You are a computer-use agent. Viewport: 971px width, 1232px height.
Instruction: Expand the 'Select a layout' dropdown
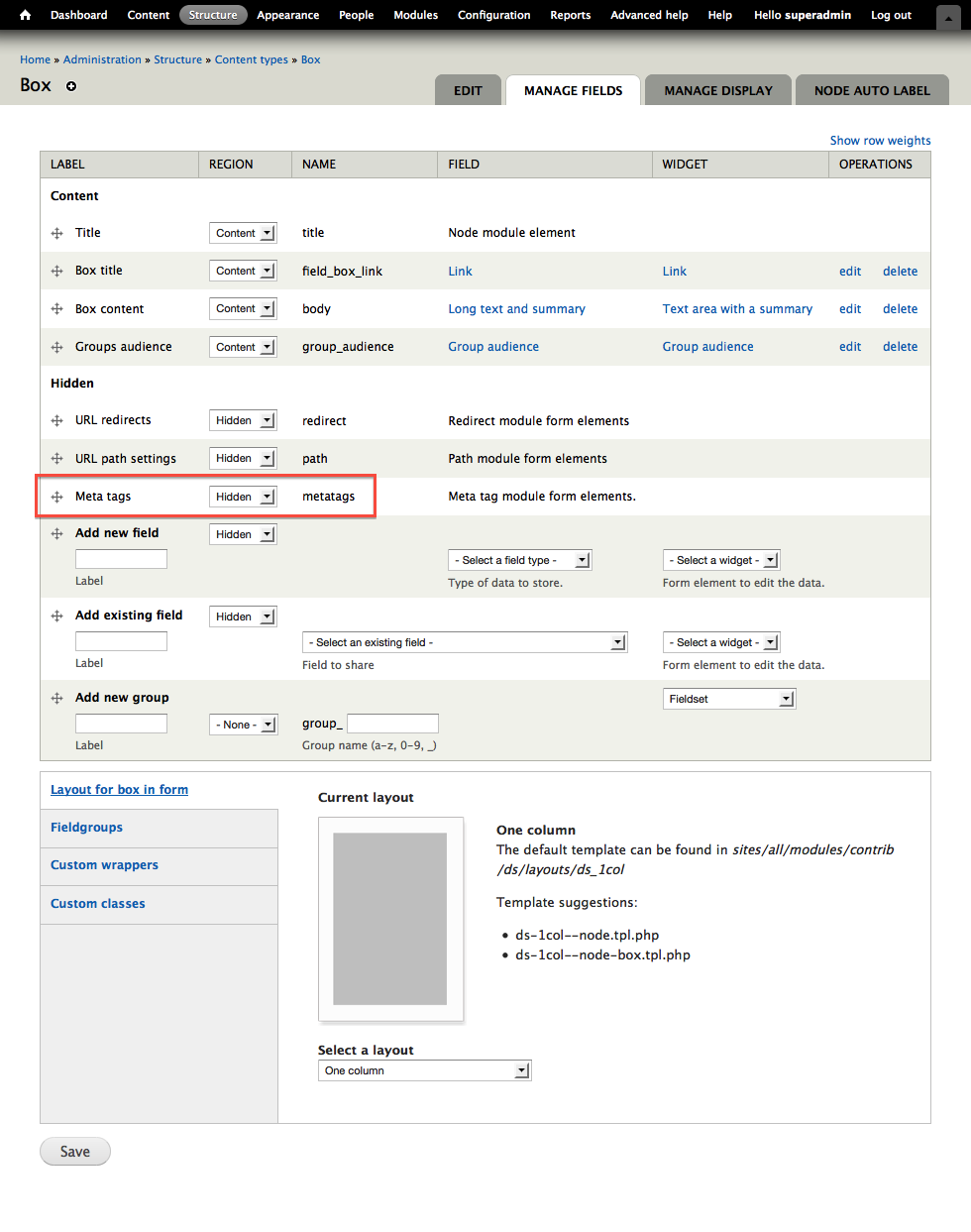pos(424,1070)
